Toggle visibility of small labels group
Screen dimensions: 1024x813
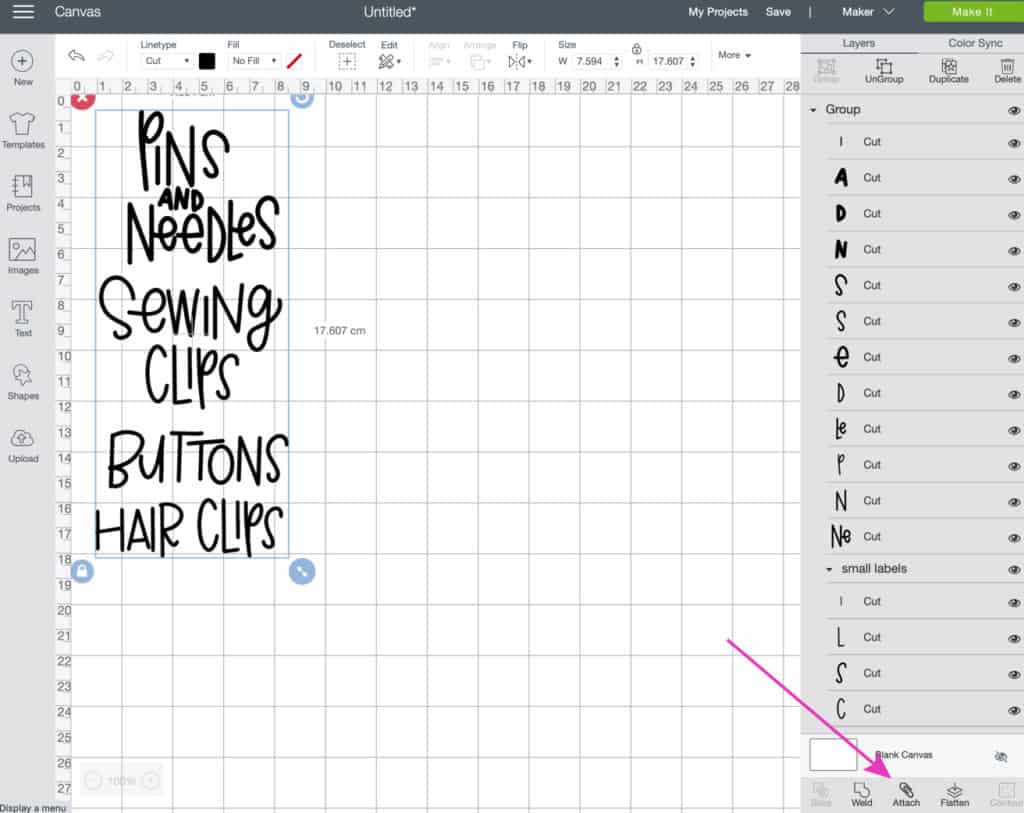point(1014,569)
